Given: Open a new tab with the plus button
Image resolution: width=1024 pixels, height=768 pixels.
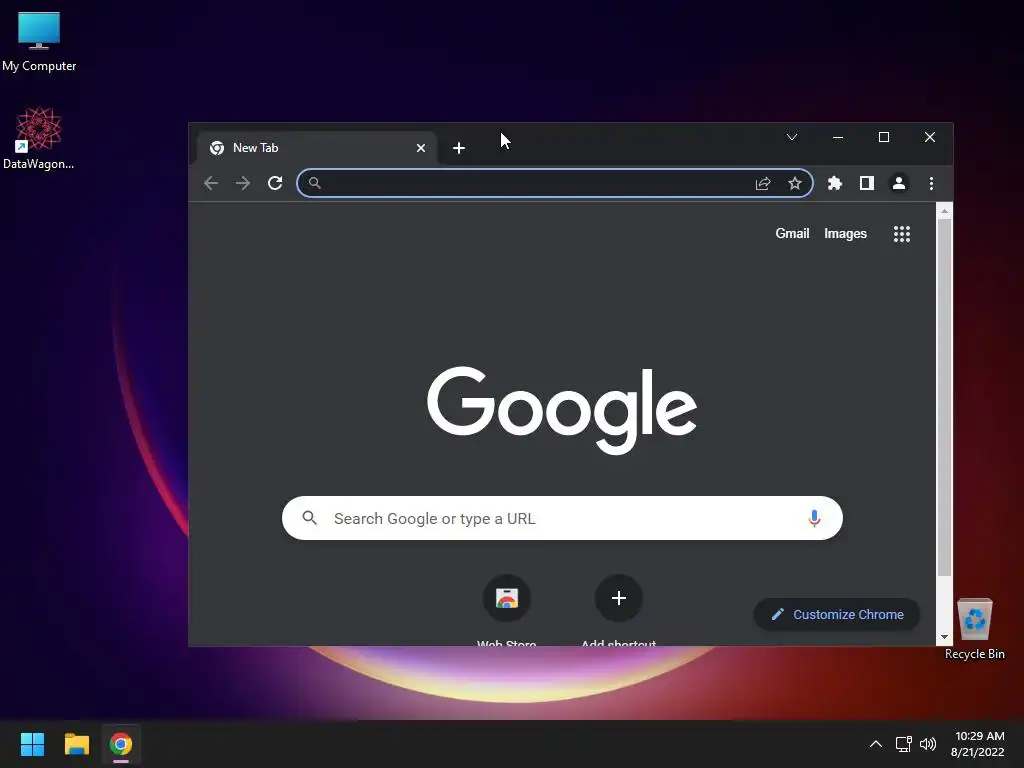Looking at the screenshot, I should pyautogui.click(x=458, y=148).
